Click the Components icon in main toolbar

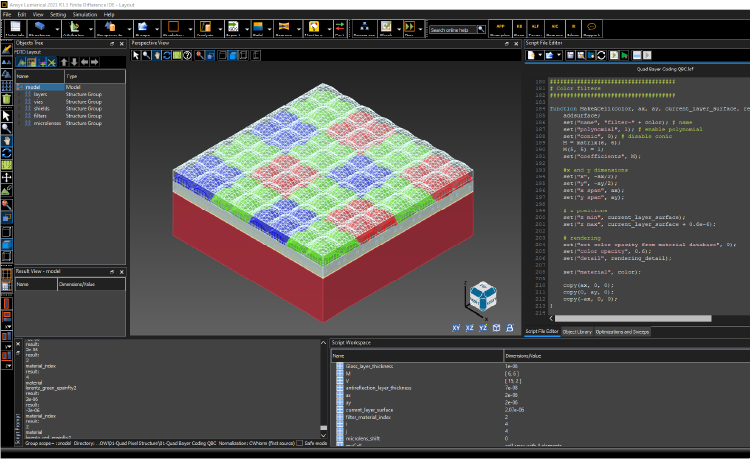(x=110, y=28)
